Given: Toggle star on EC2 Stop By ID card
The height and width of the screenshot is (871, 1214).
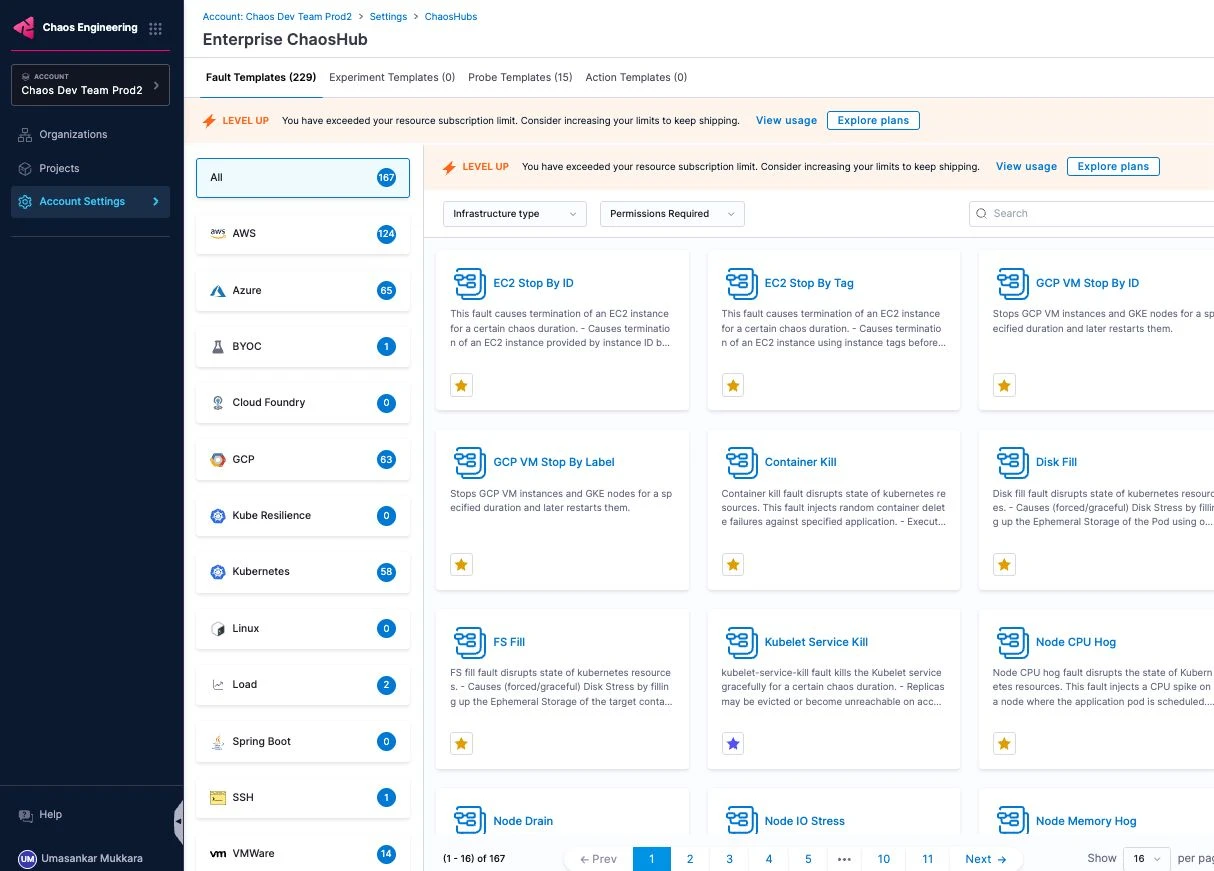Looking at the screenshot, I should 461,385.
